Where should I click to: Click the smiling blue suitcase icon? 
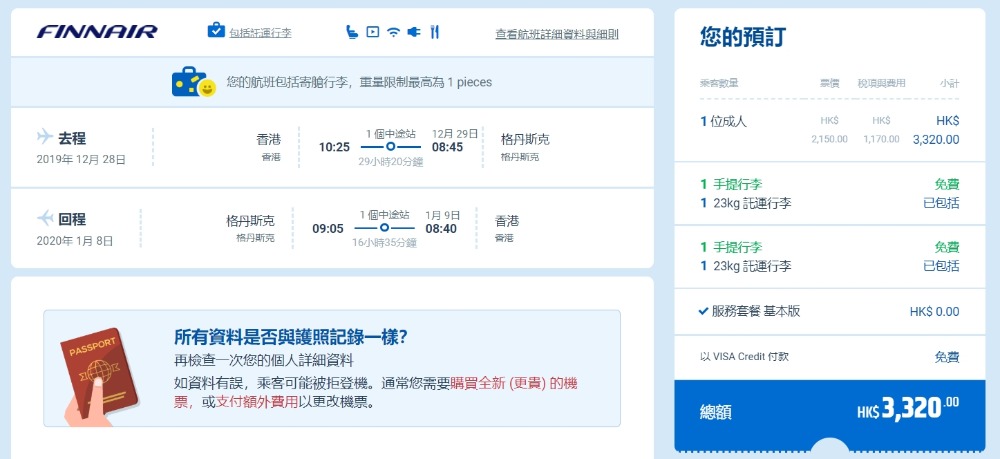pyautogui.click(x=194, y=82)
